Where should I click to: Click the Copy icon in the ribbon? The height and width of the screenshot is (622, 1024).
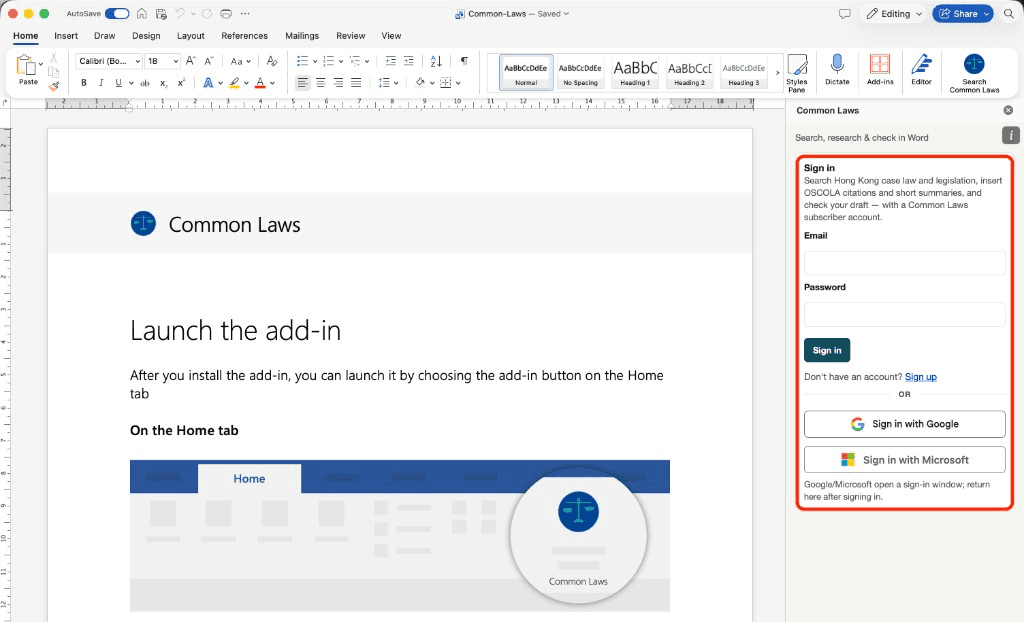(x=54, y=72)
